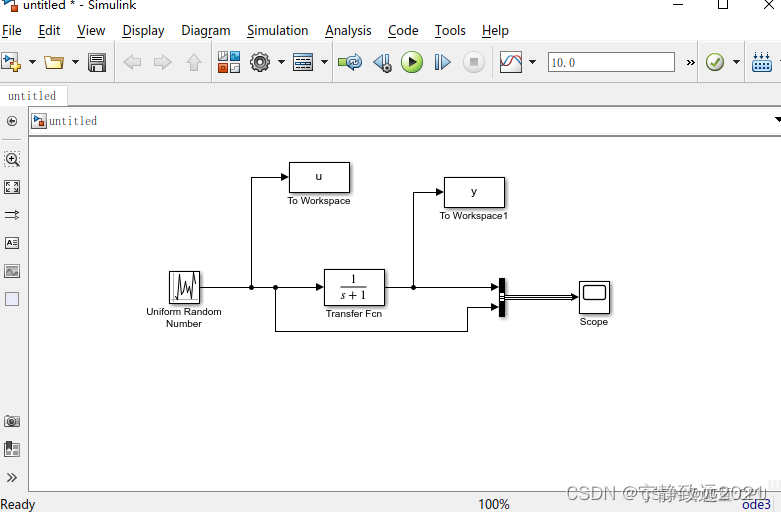
Task: Click the Open folder icon
Action: point(54,62)
